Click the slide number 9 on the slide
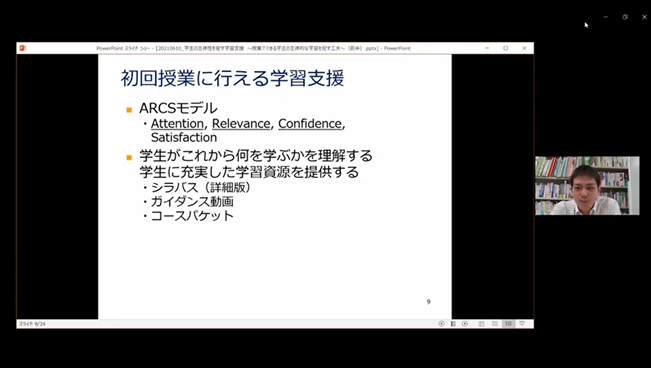 [428, 302]
